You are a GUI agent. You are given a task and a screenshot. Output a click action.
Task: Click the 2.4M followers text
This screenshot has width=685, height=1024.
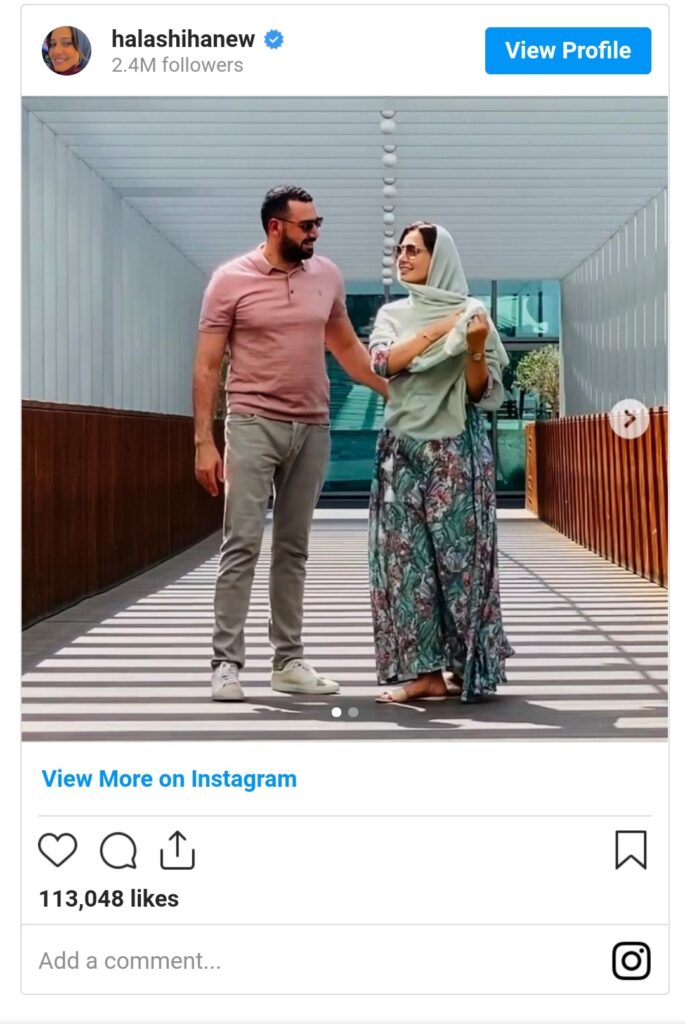pos(177,65)
